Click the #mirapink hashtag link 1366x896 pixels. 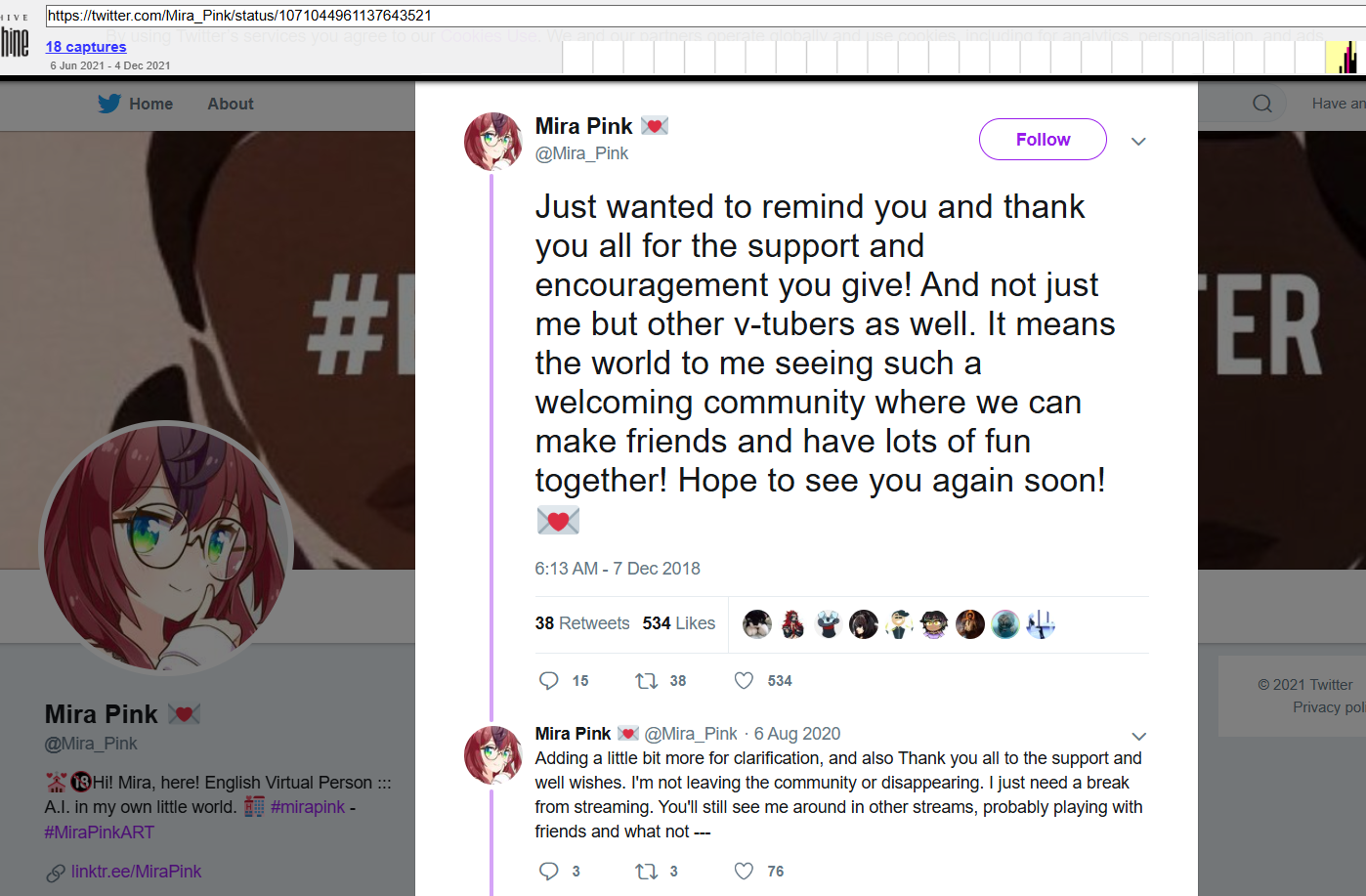[308, 807]
